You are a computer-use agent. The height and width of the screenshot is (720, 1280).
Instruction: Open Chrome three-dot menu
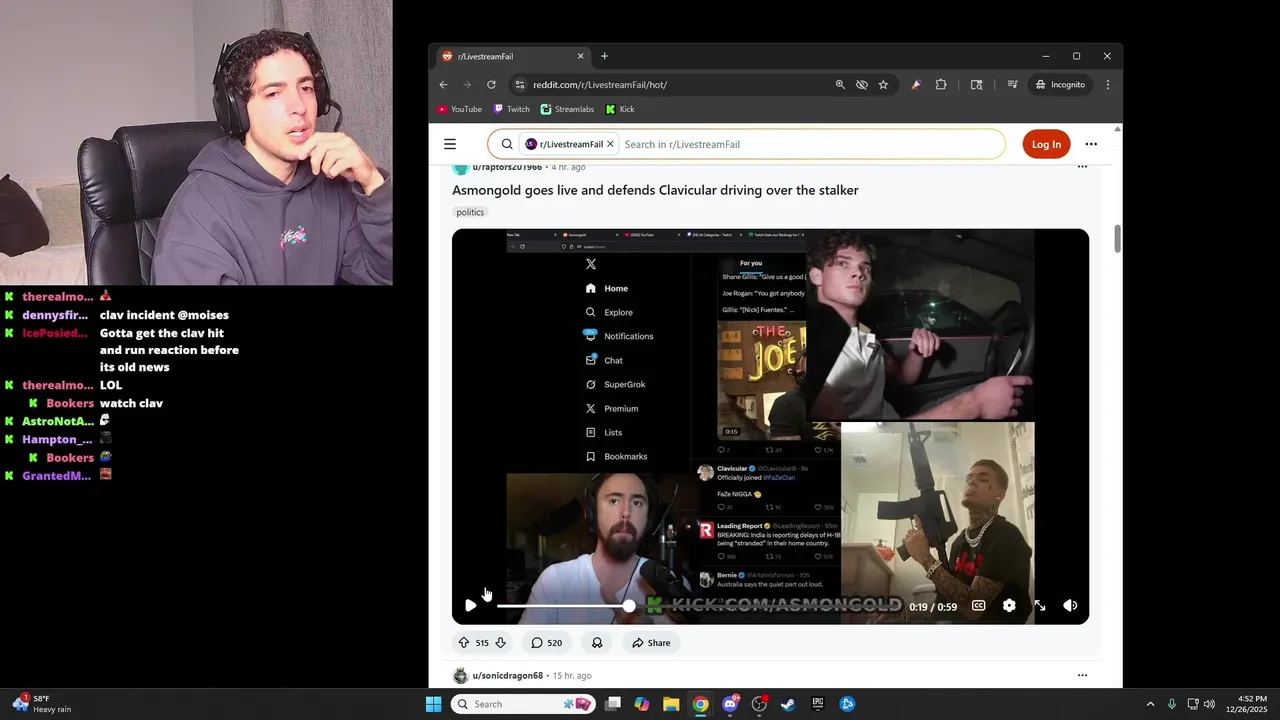1107,85
